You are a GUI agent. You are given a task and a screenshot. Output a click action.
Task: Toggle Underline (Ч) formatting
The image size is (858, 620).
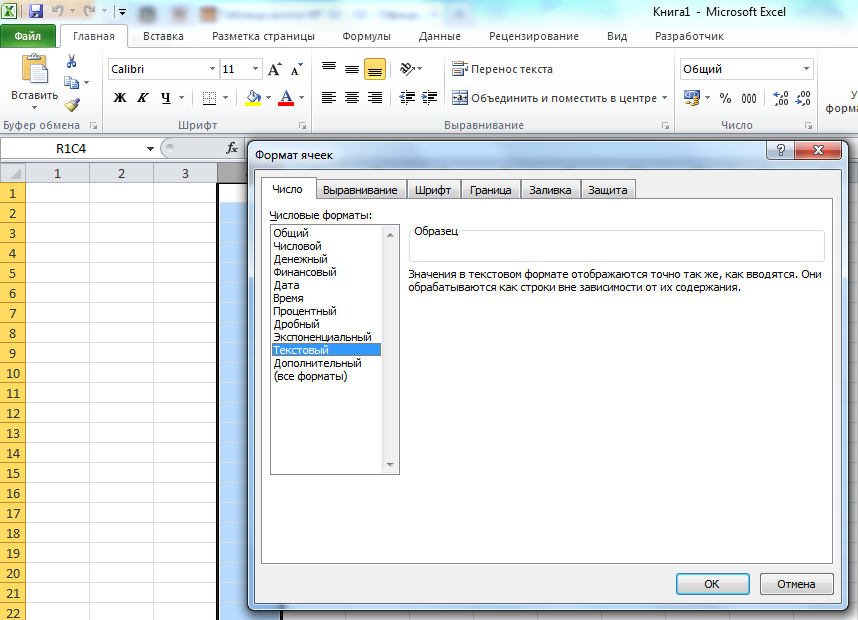click(166, 98)
